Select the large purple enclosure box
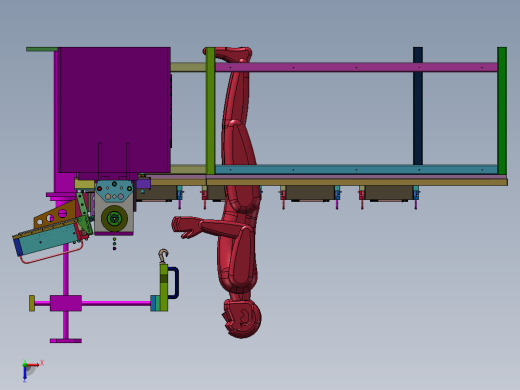The image size is (520, 390). pos(114,110)
